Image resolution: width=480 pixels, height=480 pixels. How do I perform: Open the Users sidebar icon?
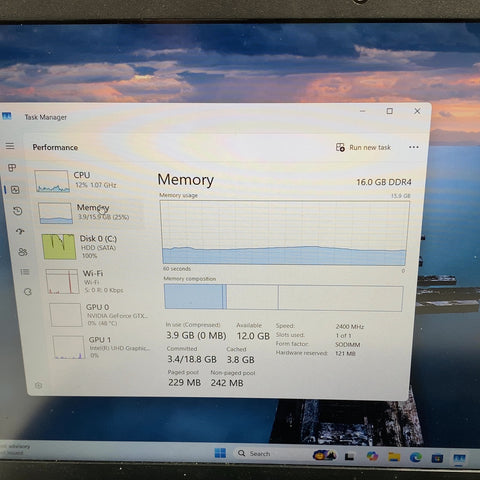tap(23, 252)
